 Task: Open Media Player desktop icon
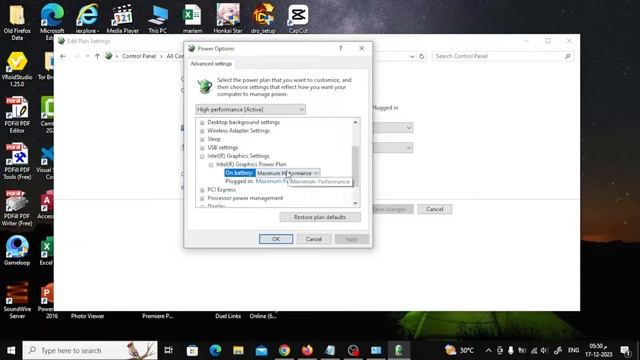coord(122,19)
